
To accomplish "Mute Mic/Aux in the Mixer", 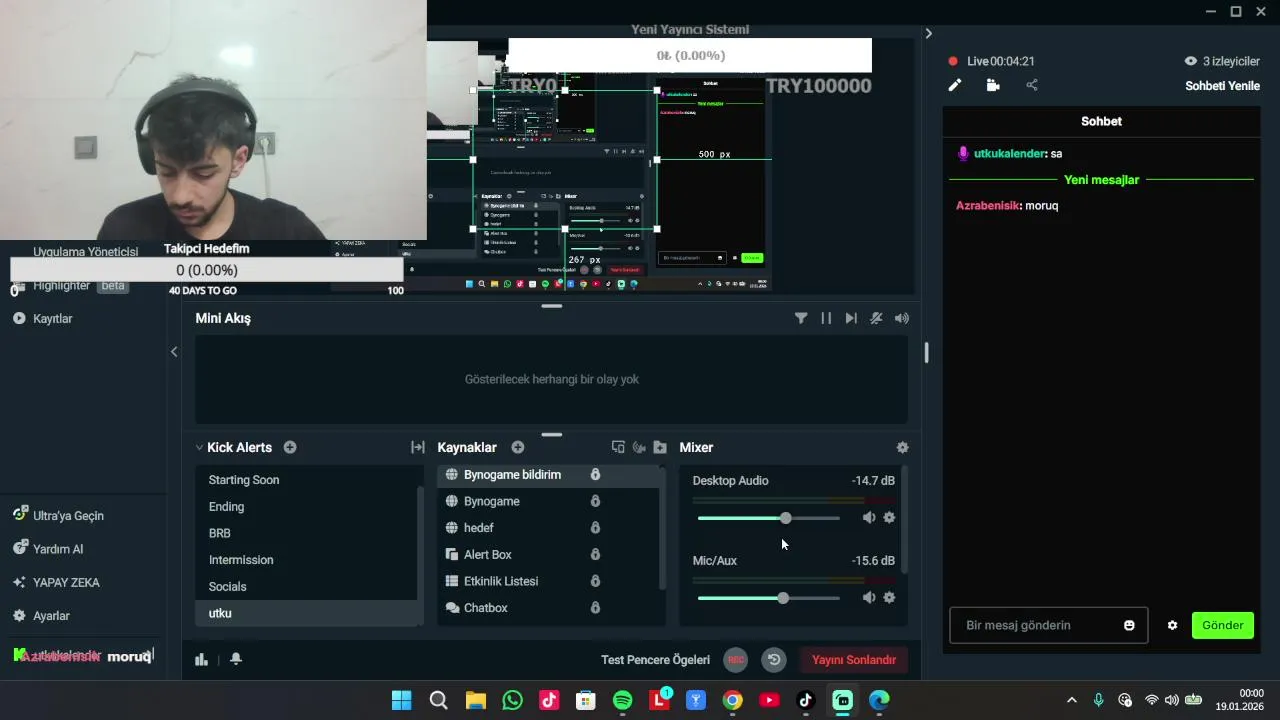I will pyautogui.click(x=868, y=597).
